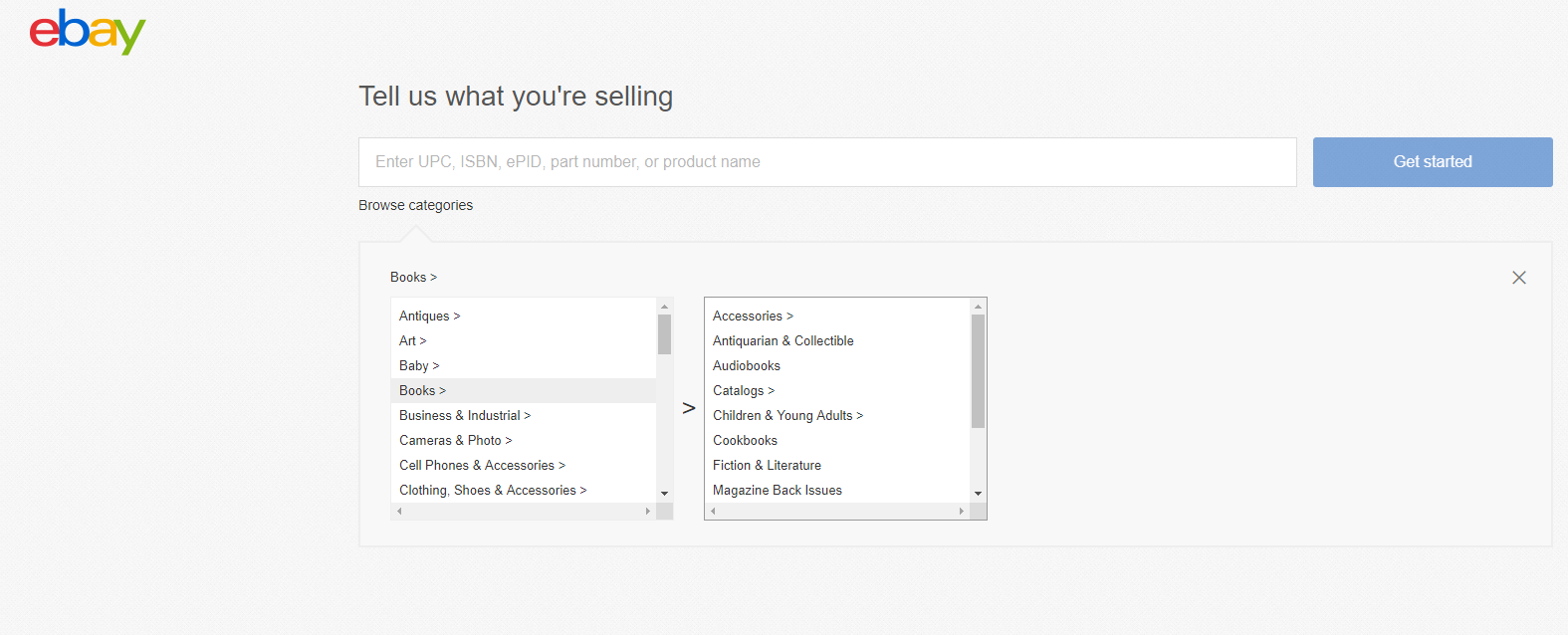Select Fiction & Literature subcategory
Screen dimensions: 1568x635
[x=767, y=466]
